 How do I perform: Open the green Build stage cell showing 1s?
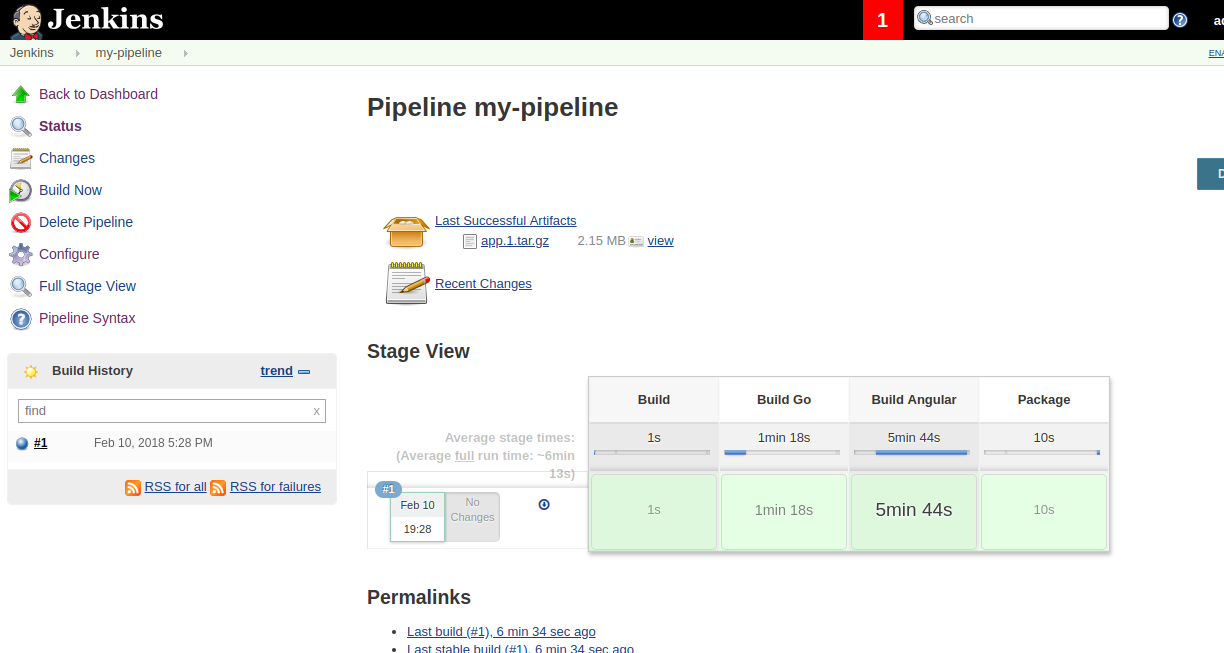pos(654,512)
